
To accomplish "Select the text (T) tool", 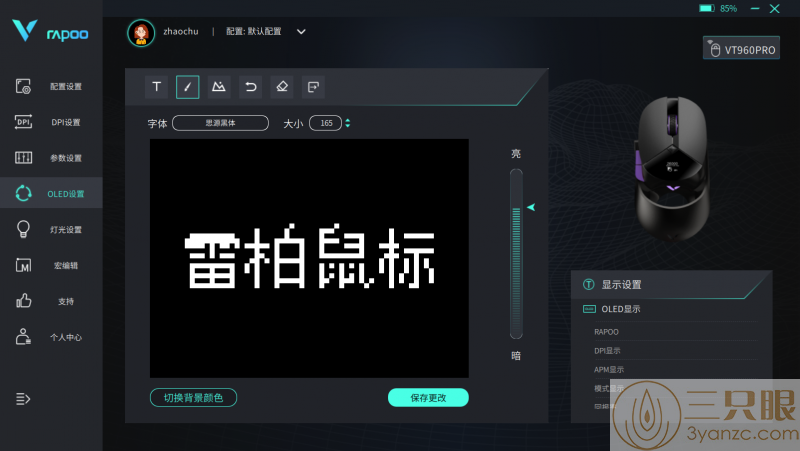I will point(157,87).
